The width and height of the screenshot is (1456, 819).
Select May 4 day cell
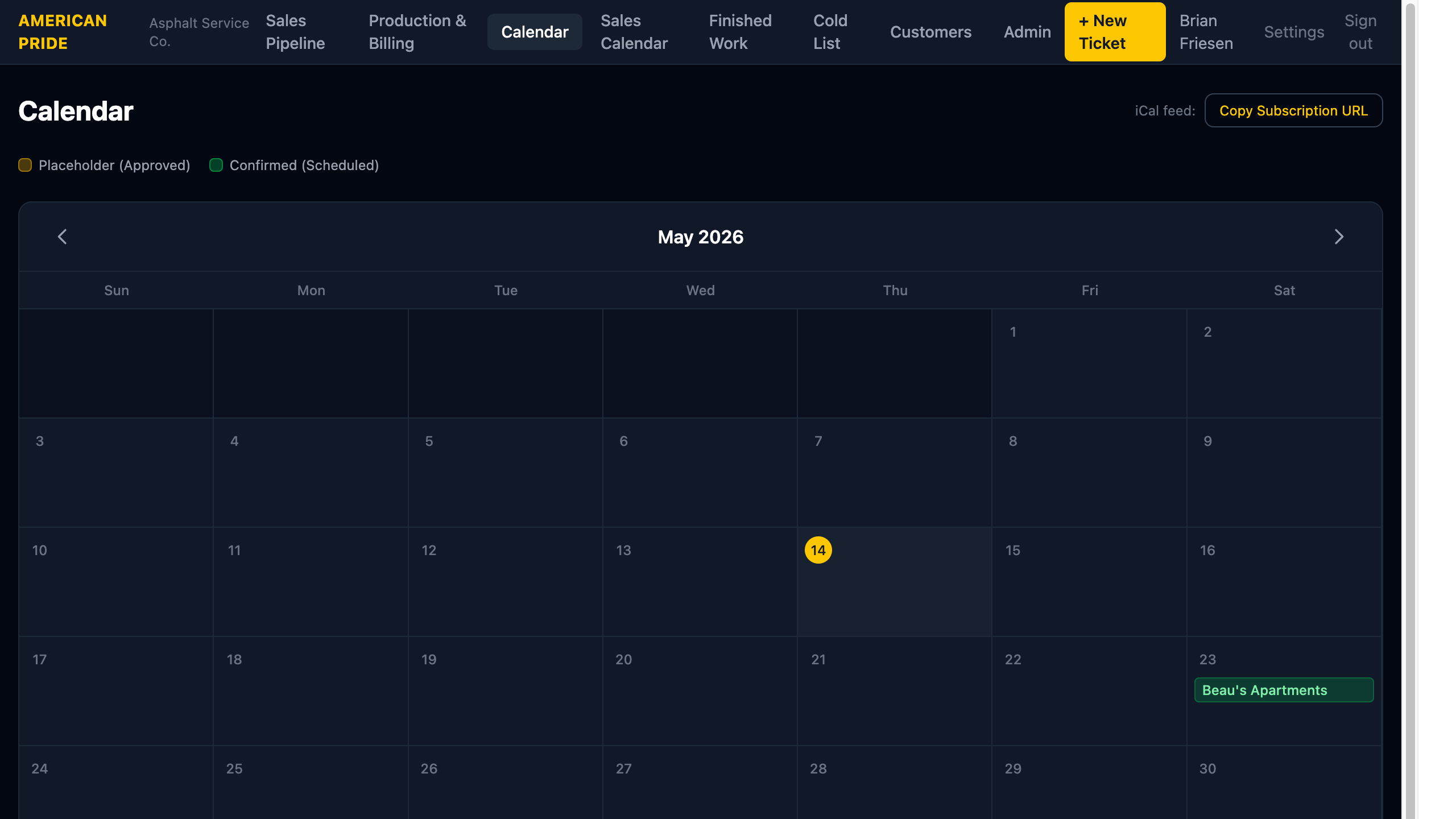[311, 473]
